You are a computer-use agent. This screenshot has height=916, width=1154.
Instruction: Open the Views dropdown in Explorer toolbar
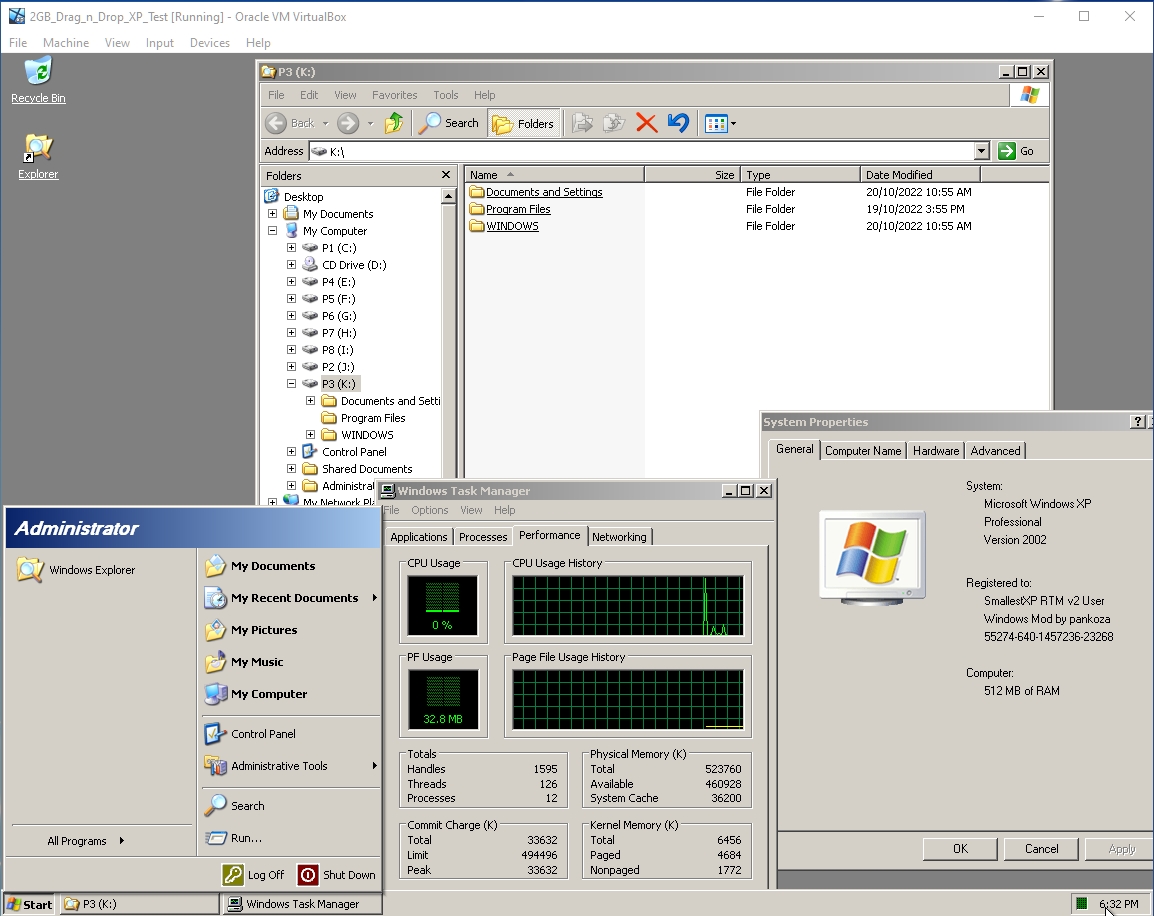click(x=720, y=123)
